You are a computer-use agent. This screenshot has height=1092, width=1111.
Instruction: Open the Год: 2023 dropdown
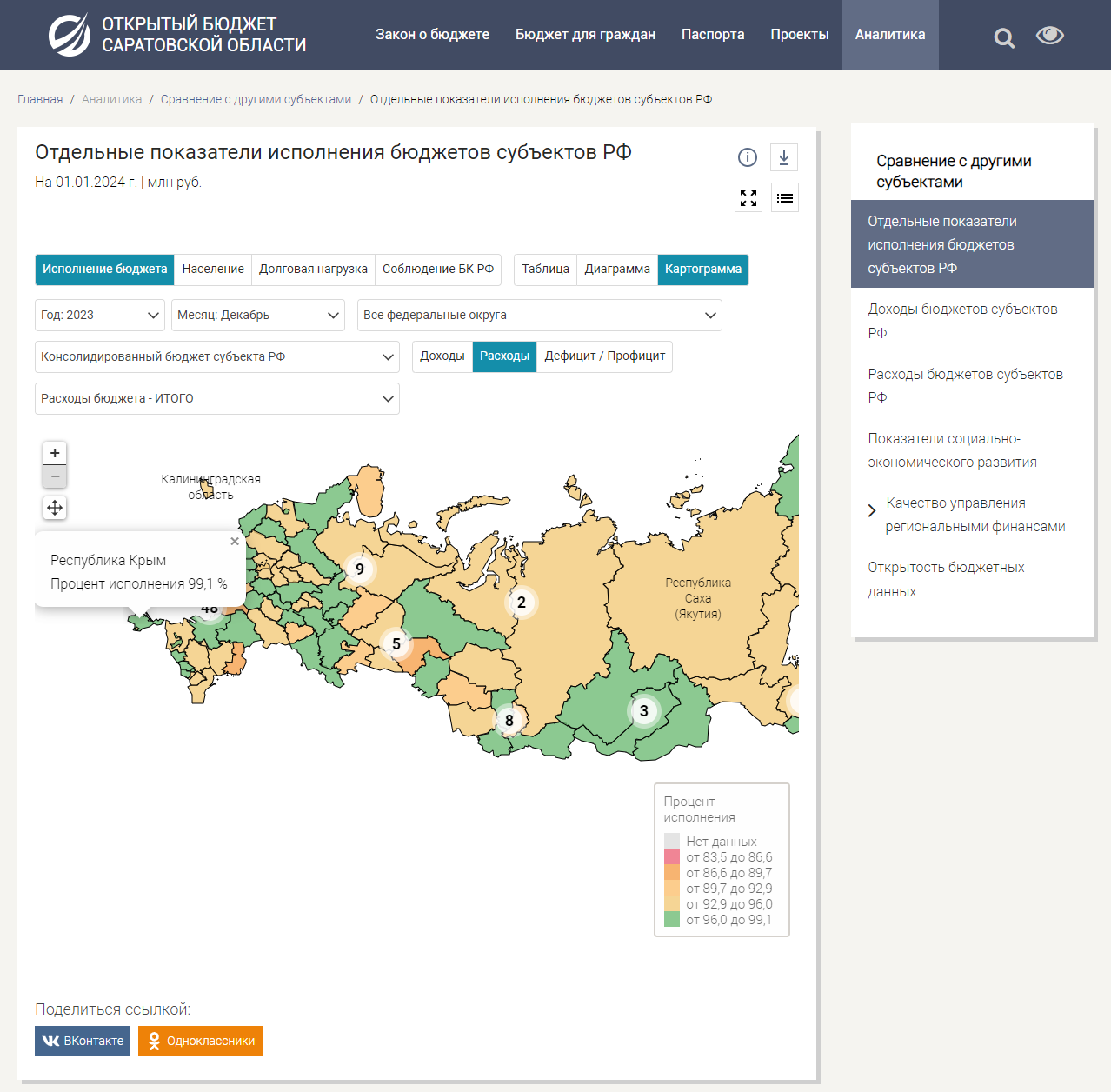point(100,315)
